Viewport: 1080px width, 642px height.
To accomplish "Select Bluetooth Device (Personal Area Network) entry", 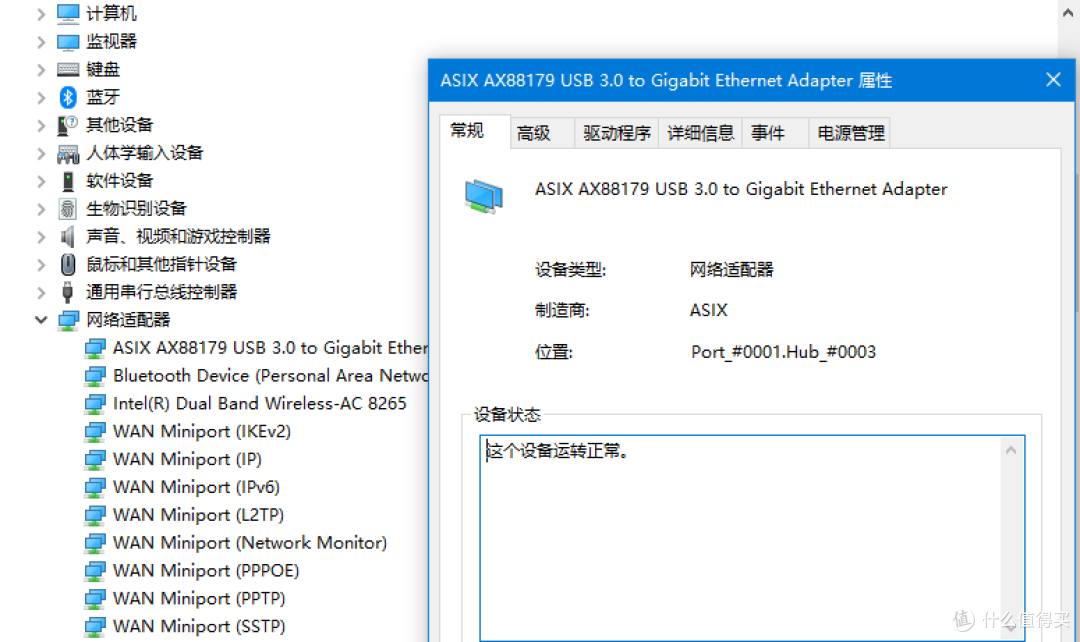I will [270, 375].
